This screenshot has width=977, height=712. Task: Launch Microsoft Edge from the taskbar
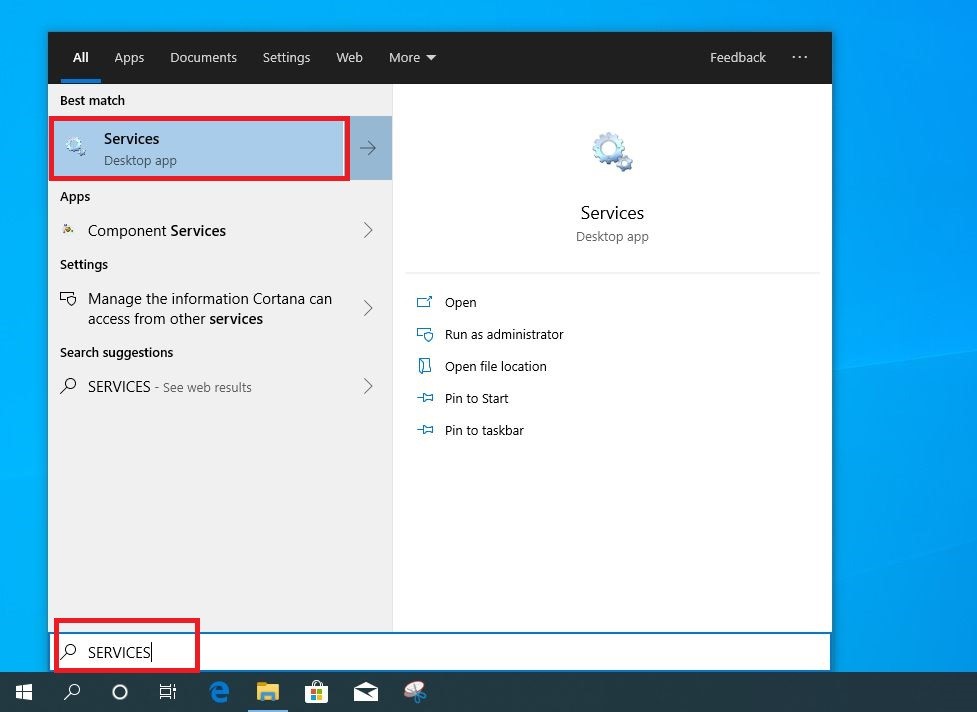tap(219, 691)
